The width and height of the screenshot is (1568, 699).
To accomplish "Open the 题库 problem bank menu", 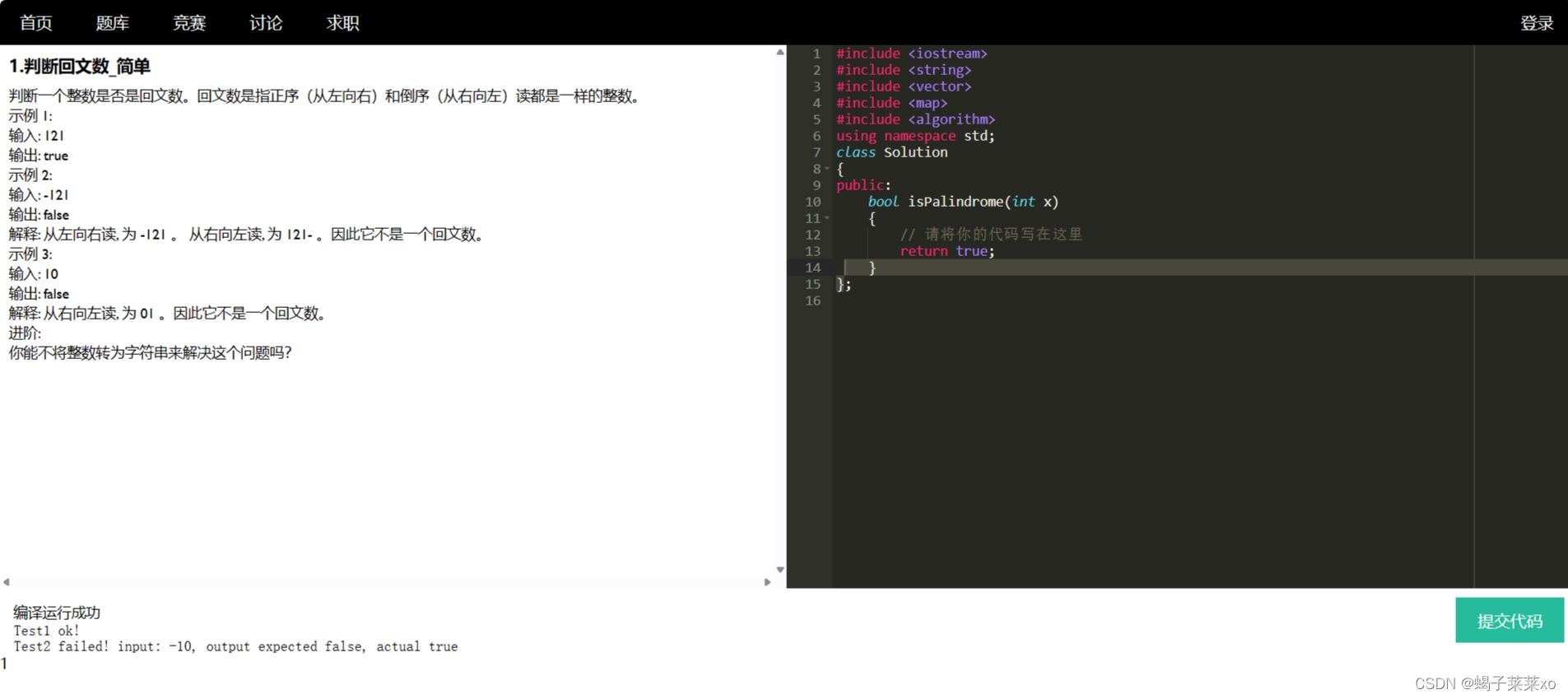I will (112, 23).
